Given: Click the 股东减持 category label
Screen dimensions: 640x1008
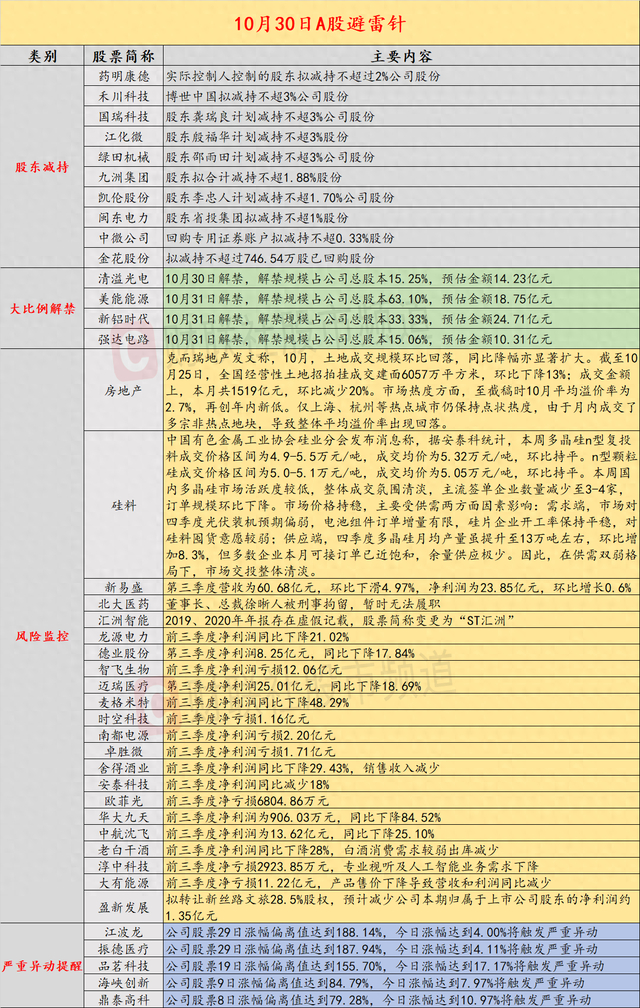Looking at the screenshot, I should tap(42, 168).
